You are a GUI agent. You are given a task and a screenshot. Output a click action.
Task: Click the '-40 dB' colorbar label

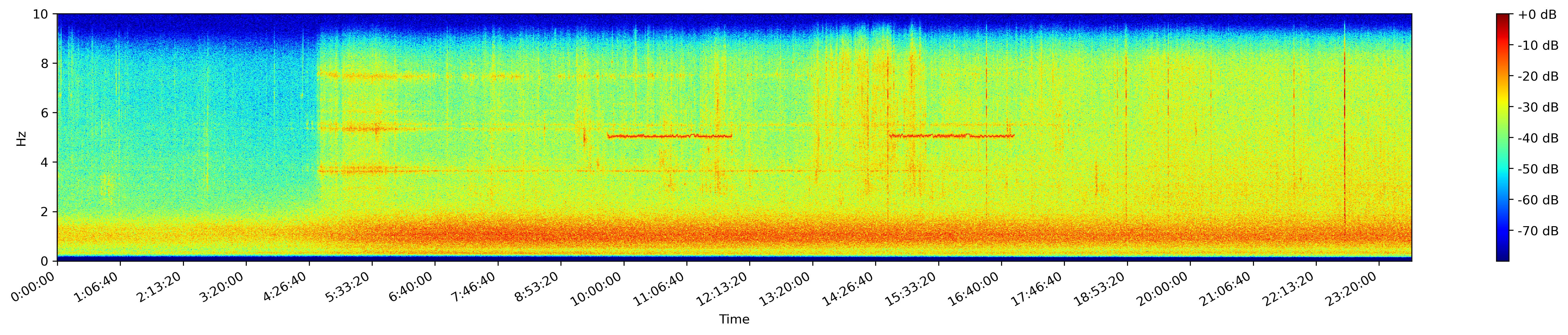(1539, 139)
